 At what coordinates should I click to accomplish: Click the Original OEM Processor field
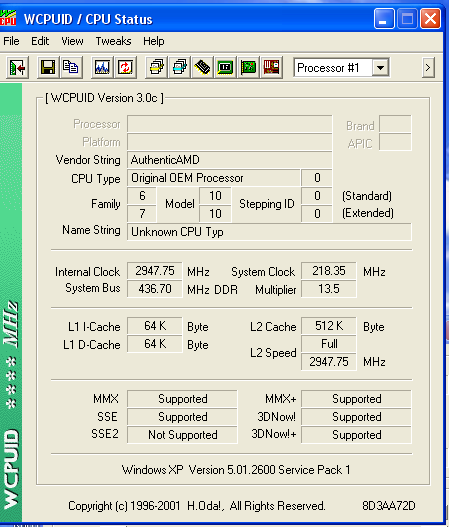pyautogui.click(x=213, y=178)
